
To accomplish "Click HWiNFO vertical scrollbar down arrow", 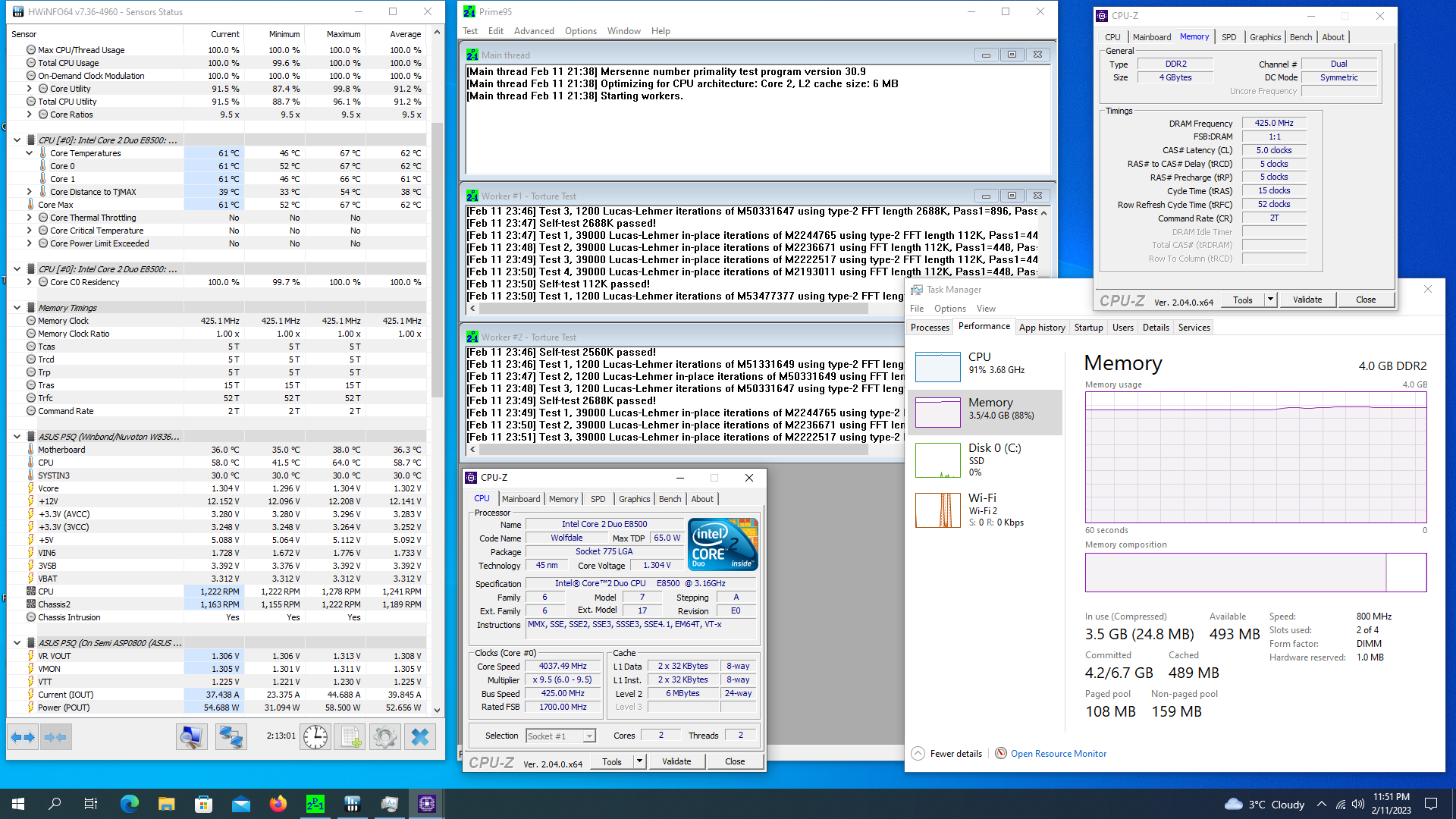I will (x=437, y=711).
